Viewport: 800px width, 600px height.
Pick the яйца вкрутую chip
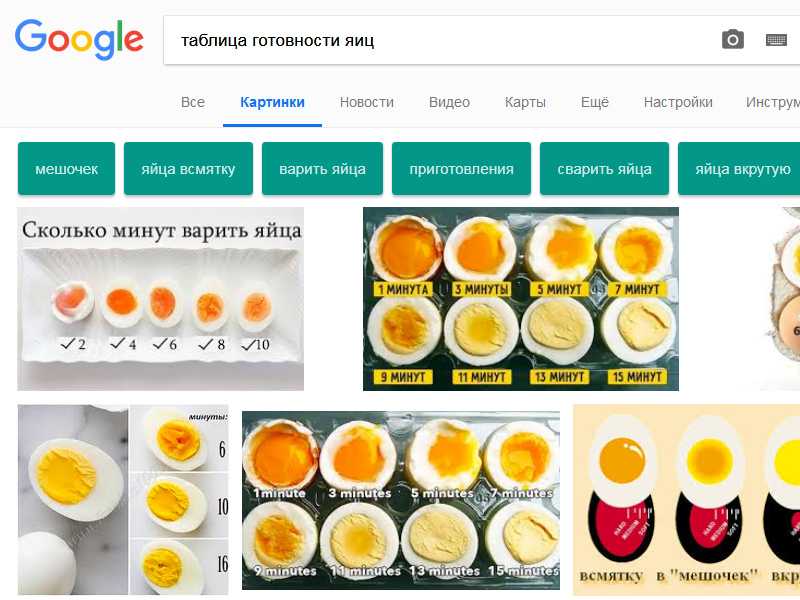click(739, 169)
